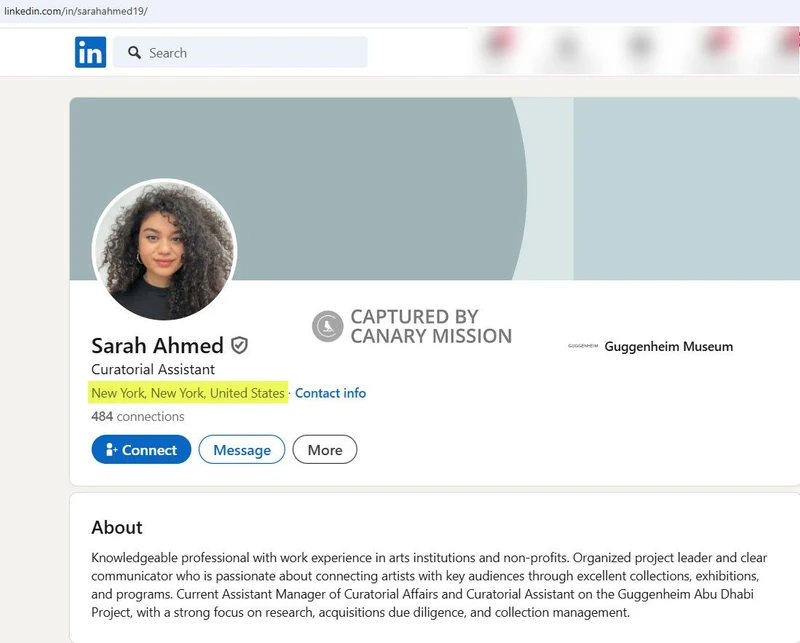Screen dimensions: 800x643
Task: Click the Guggenheim Museum name link
Action: pyautogui.click(x=668, y=347)
